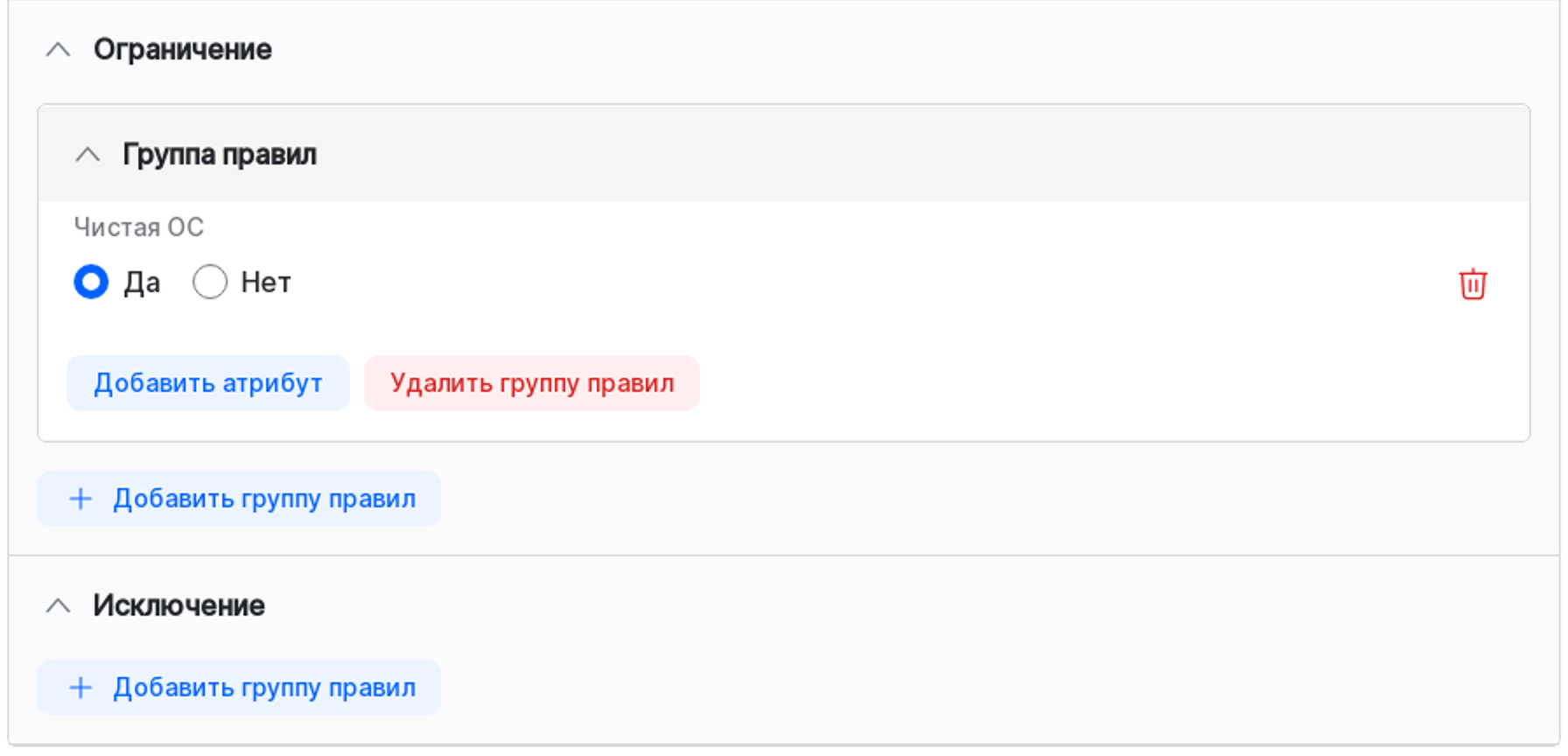Click the Исключение section heading

pos(179,605)
